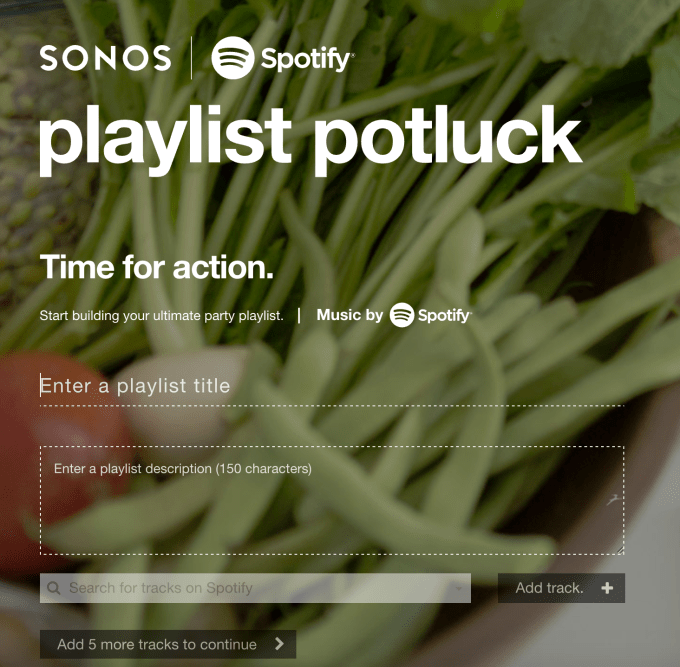Click the Spotify wordmark next to Music by
Screen dimensions: 680x667
(445, 316)
